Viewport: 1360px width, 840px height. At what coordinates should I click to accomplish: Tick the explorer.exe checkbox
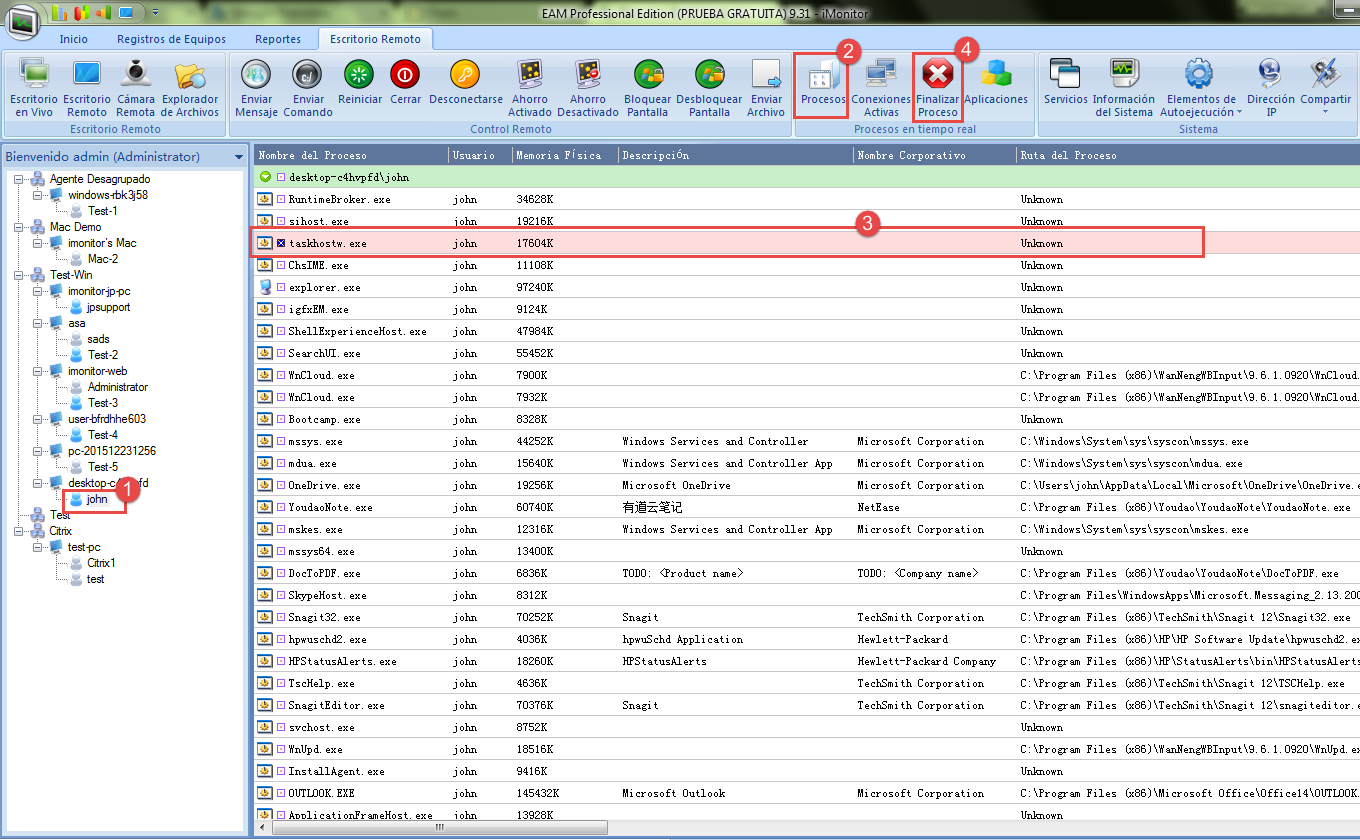pyautogui.click(x=282, y=287)
